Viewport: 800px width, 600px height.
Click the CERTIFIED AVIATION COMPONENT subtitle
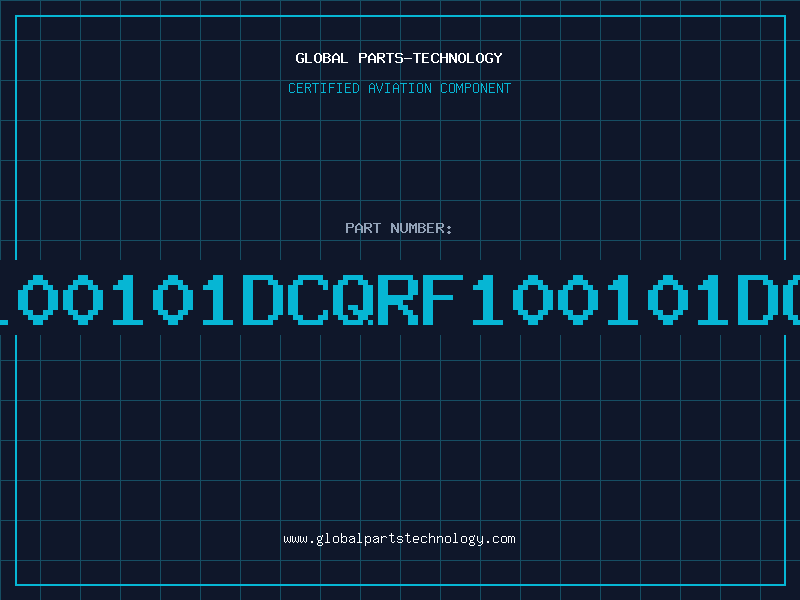pos(399,88)
